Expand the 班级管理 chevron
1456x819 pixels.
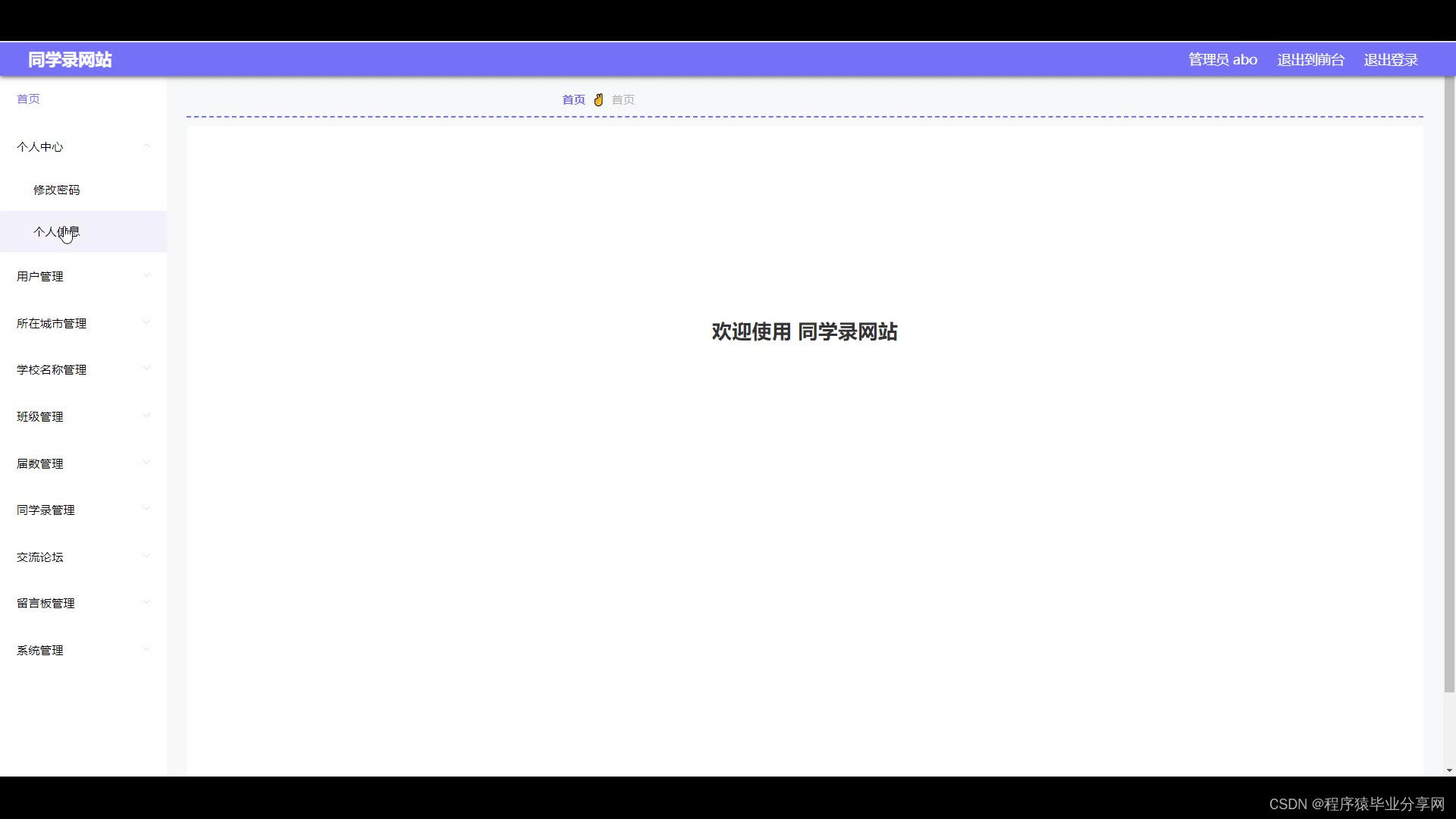click(146, 416)
